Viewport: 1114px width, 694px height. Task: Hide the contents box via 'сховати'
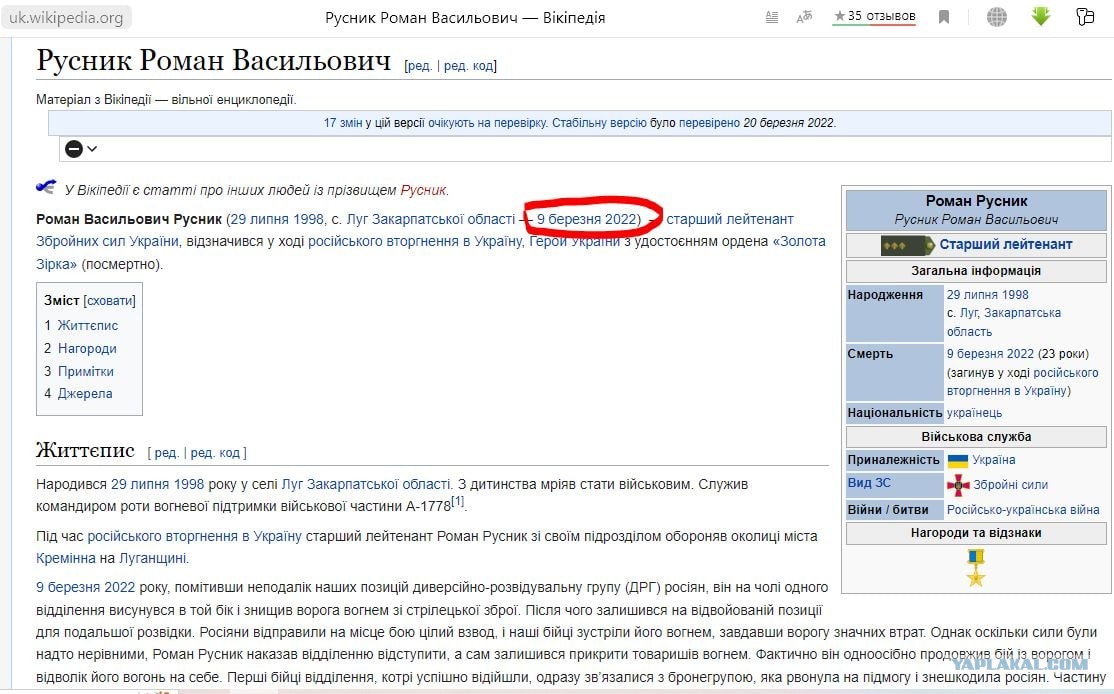110,301
